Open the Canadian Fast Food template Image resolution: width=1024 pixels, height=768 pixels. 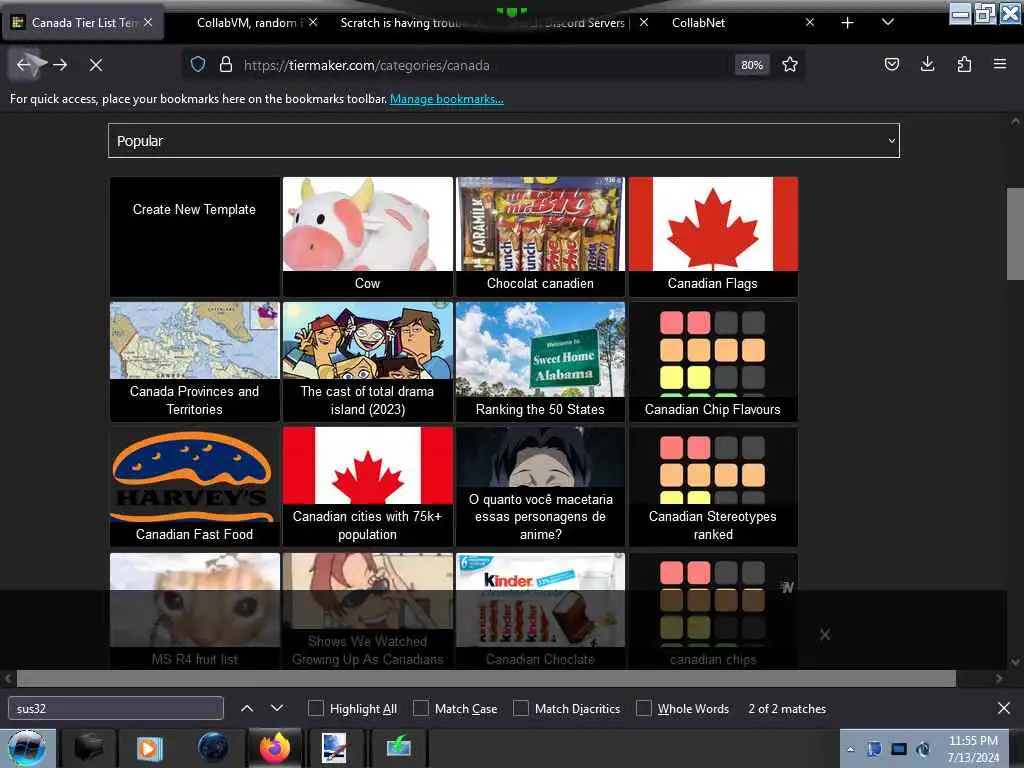click(195, 487)
